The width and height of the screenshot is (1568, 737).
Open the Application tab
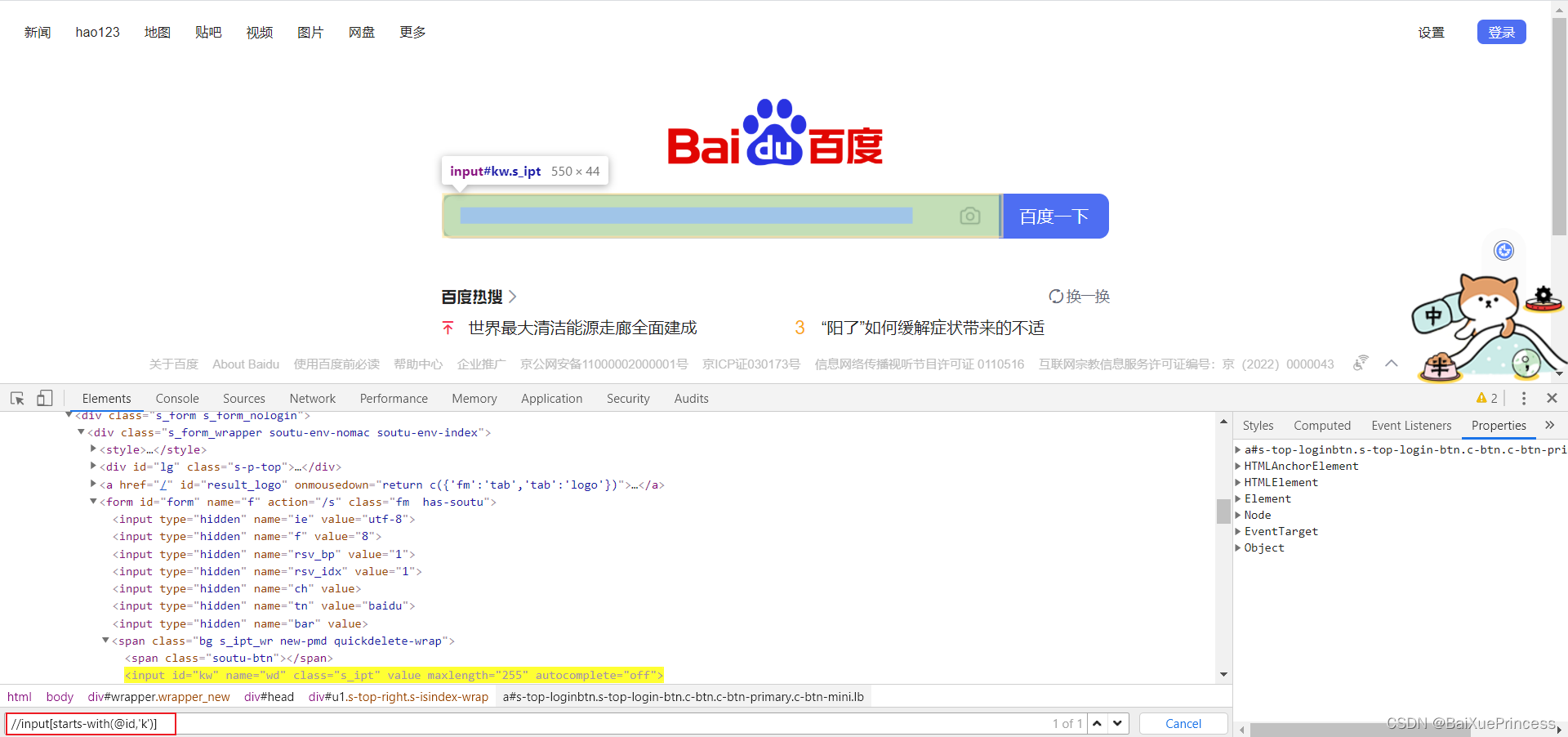point(552,398)
